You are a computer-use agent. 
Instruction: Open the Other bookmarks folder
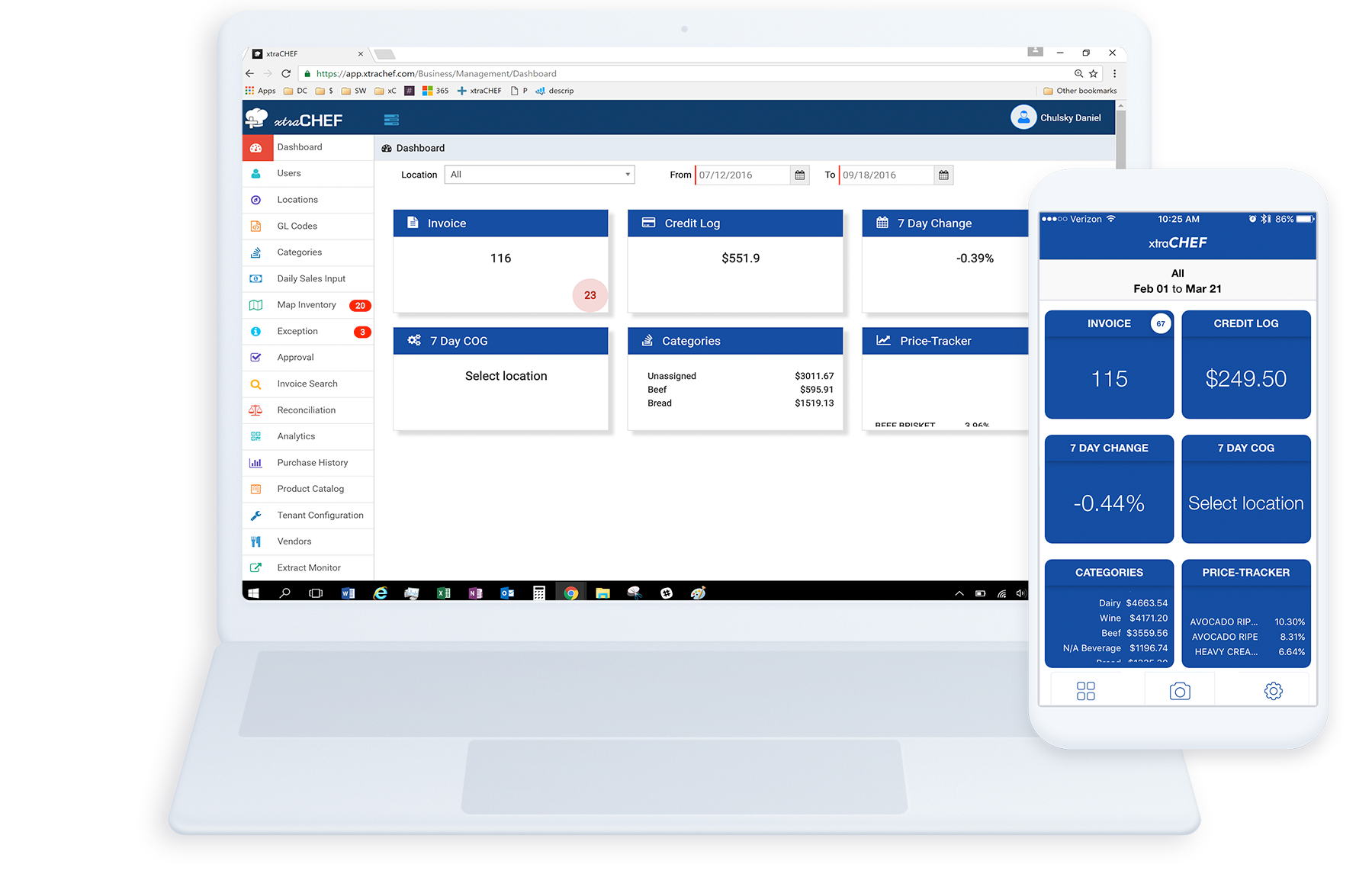point(1080,91)
